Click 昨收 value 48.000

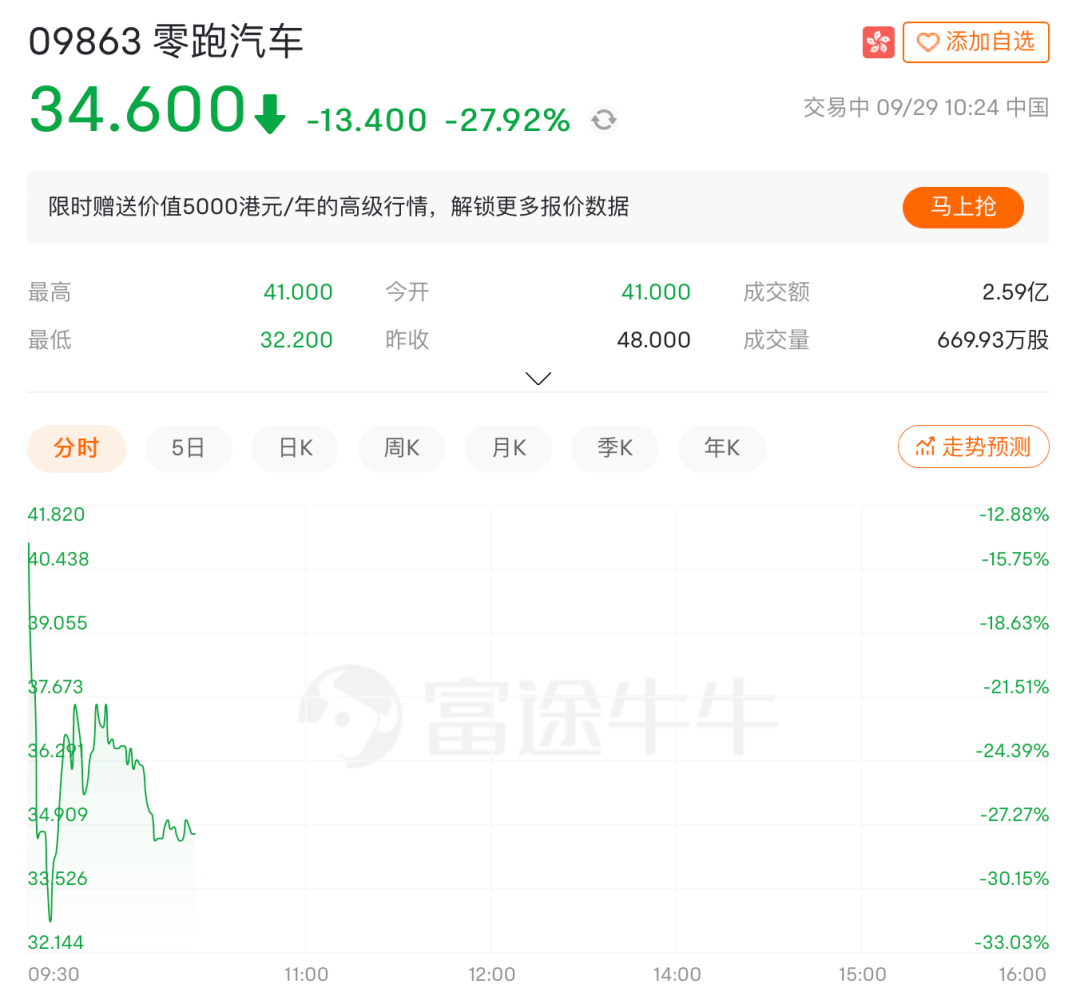pyautogui.click(x=654, y=340)
